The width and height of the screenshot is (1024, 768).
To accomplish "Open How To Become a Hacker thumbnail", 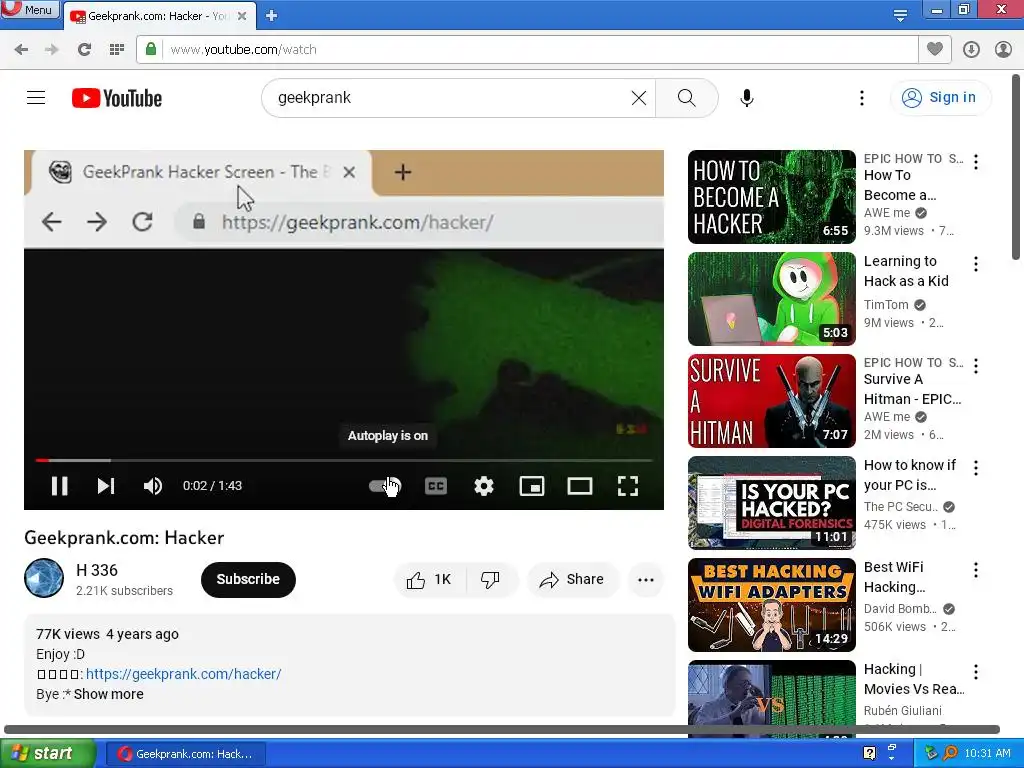I will point(771,197).
